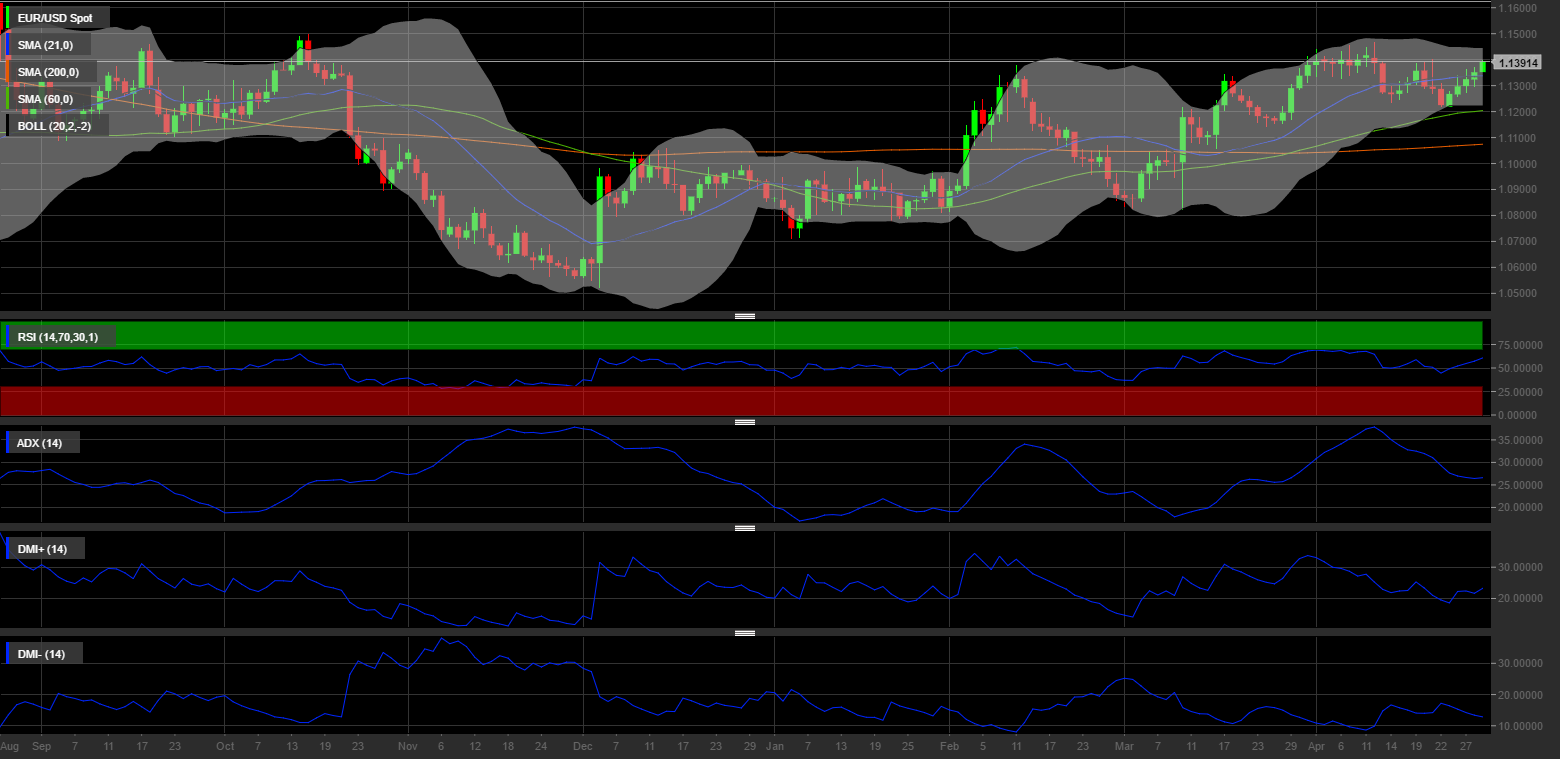The width and height of the screenshot is (1560, 759).
Task: Grab the grip handle above the RSI pane
Action: (x=745, y=316)
